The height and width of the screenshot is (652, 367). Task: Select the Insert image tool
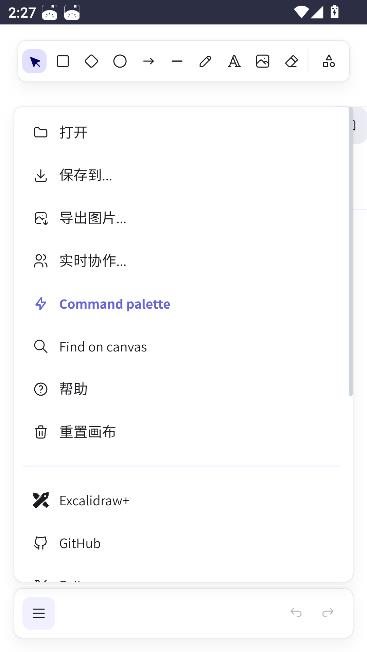pos(263,62)
